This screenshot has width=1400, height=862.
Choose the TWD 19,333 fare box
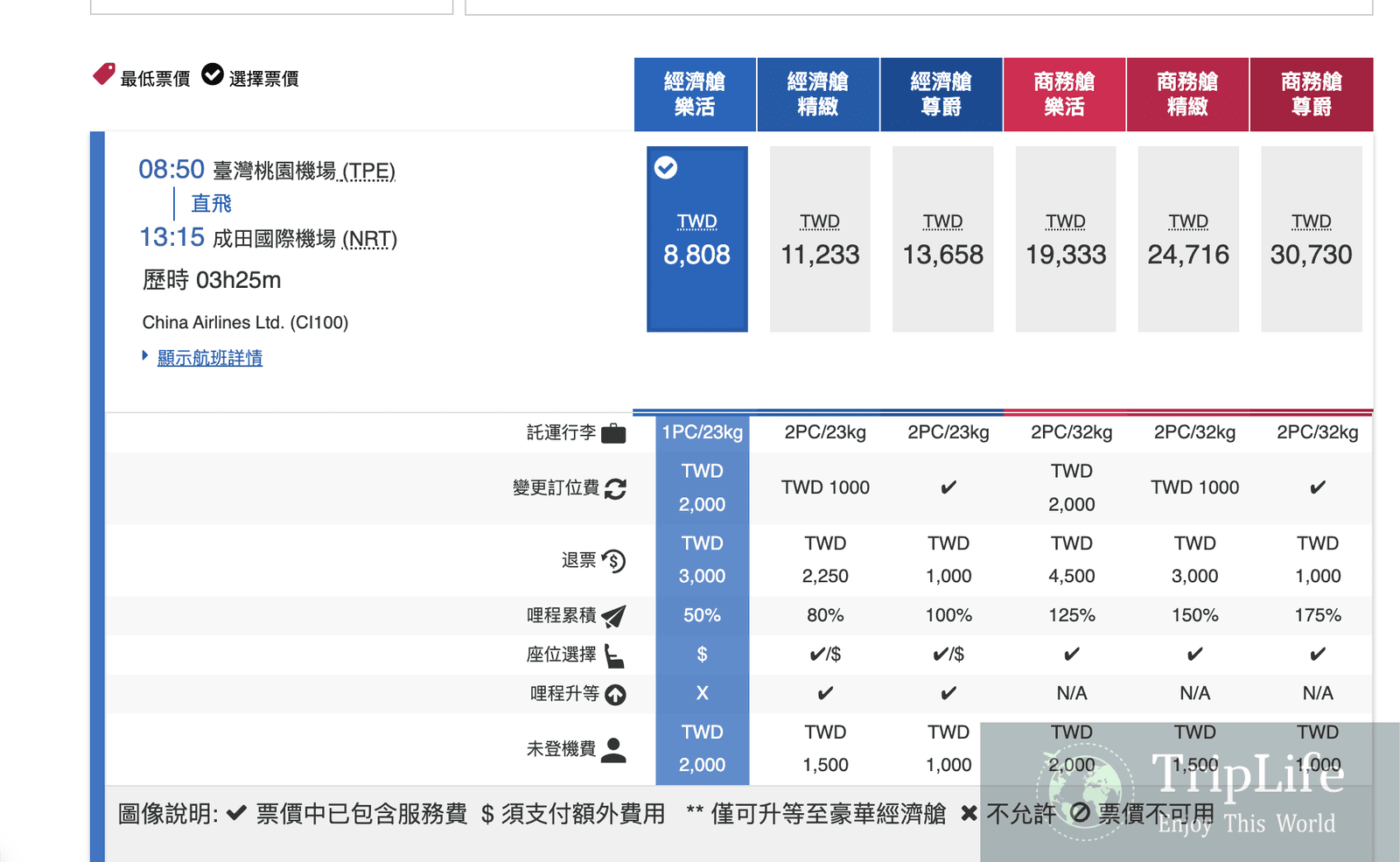tap(1066, 239)
